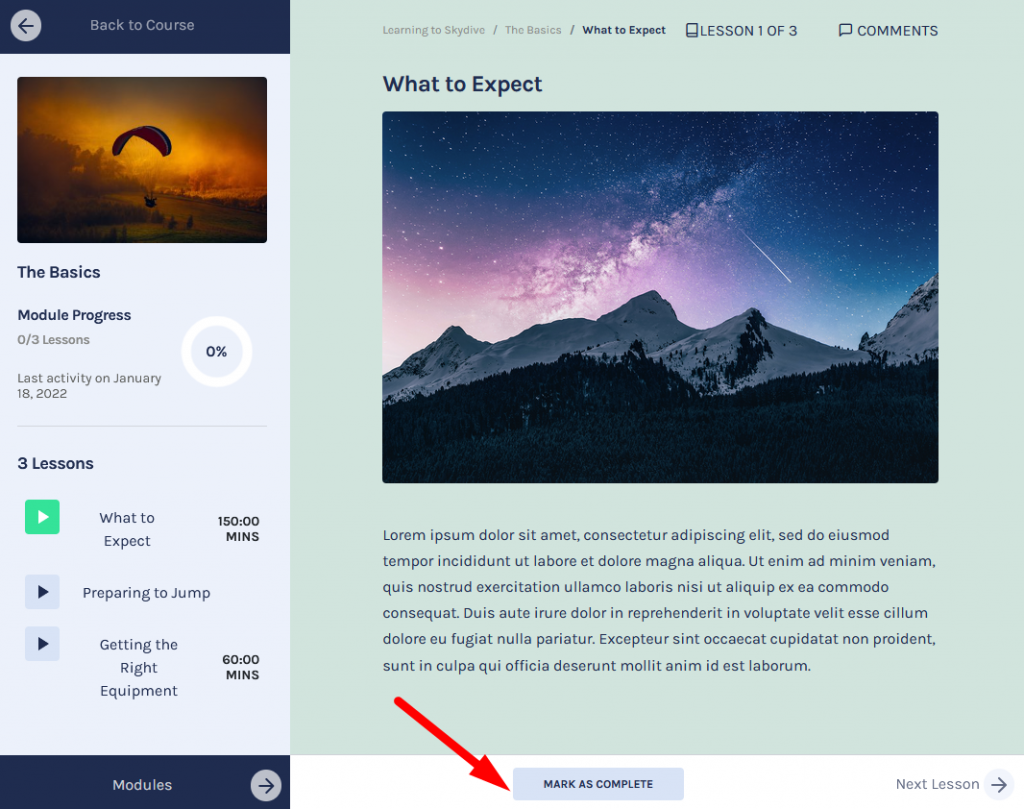This screenshot has width=1024, height=809.
Task: Click the lesson book icon
Action: click(x=692, y=31)
